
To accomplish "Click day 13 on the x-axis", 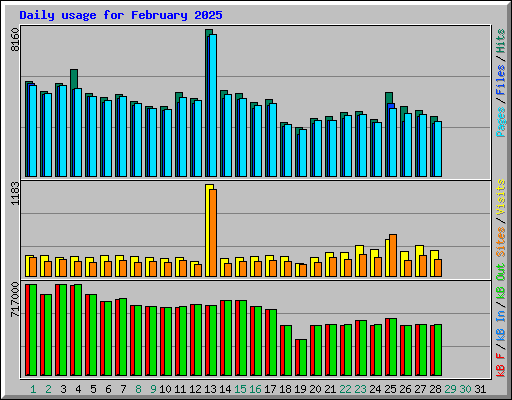I will click(210, 389).
